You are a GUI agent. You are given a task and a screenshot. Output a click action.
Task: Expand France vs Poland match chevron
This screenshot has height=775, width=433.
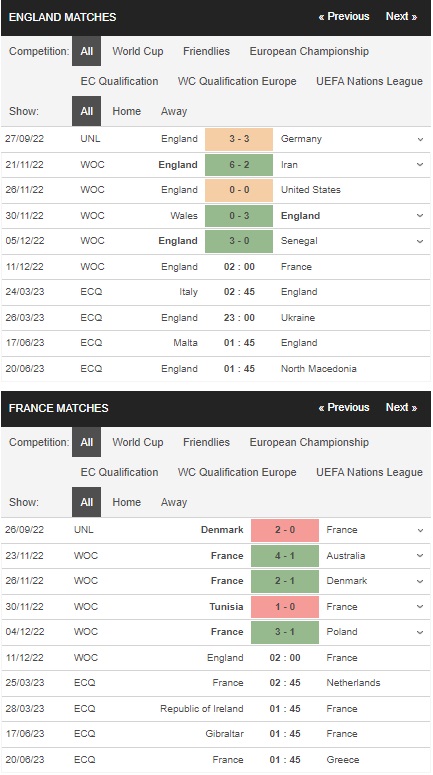[420, 632]
